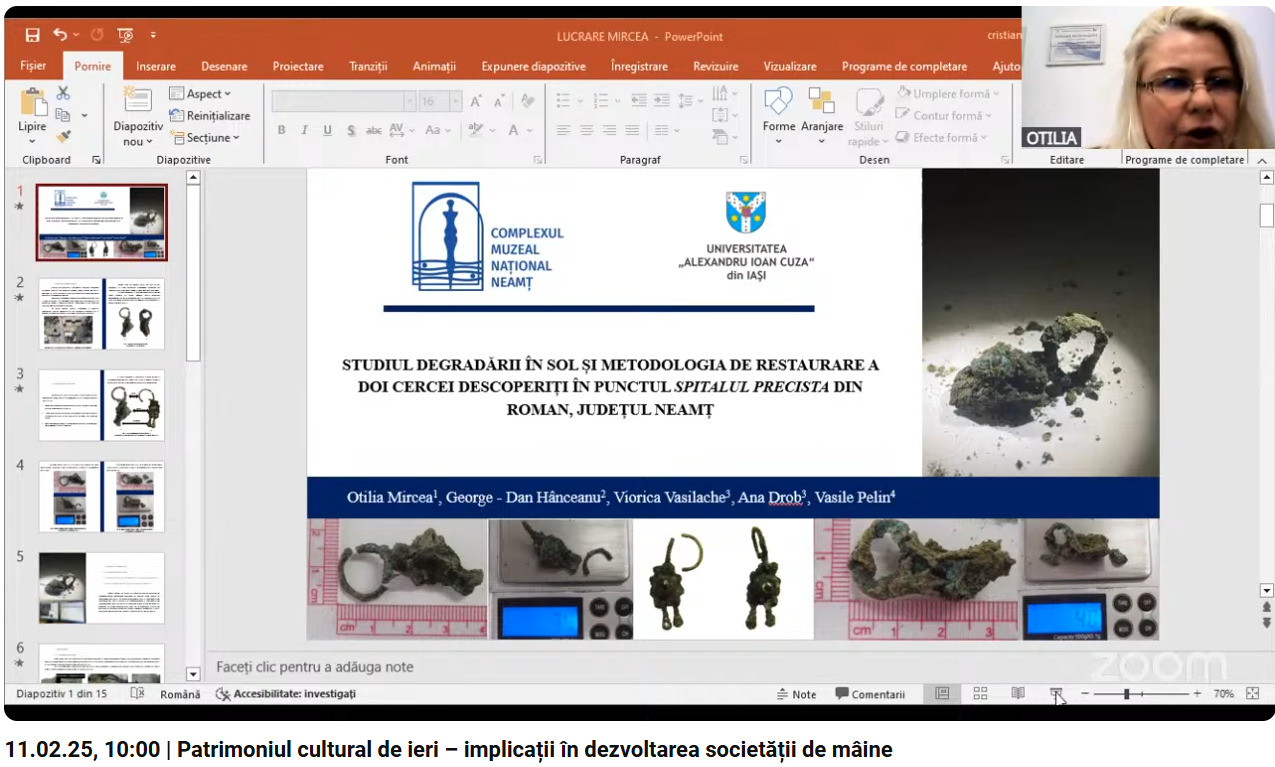Click the Aranjare arrange icon

pos(822,115)
